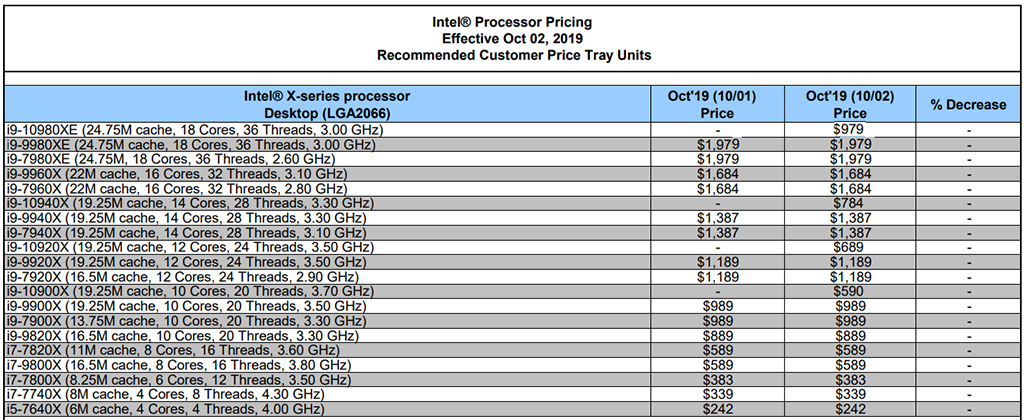The width and height of the screenshot is (1024, 420).
Task: Select the i9-9980XE processor name cell
Action: (x=190, y=145)
